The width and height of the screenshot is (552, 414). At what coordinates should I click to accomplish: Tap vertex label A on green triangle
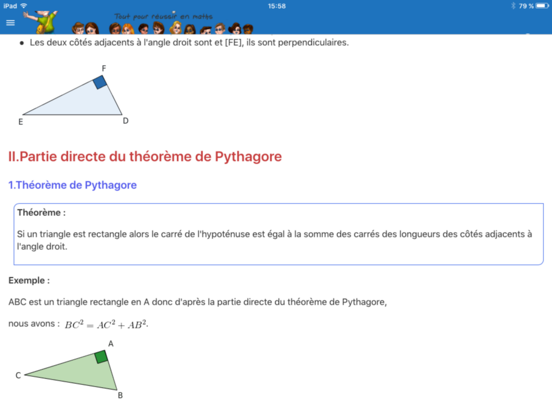tap(111, 344)
